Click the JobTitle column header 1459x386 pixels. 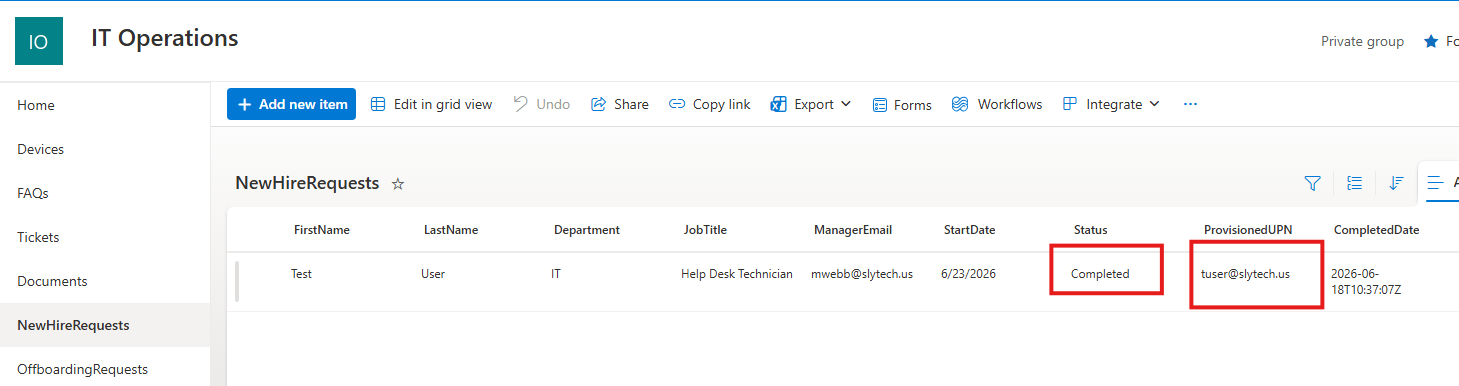(705, 230)
